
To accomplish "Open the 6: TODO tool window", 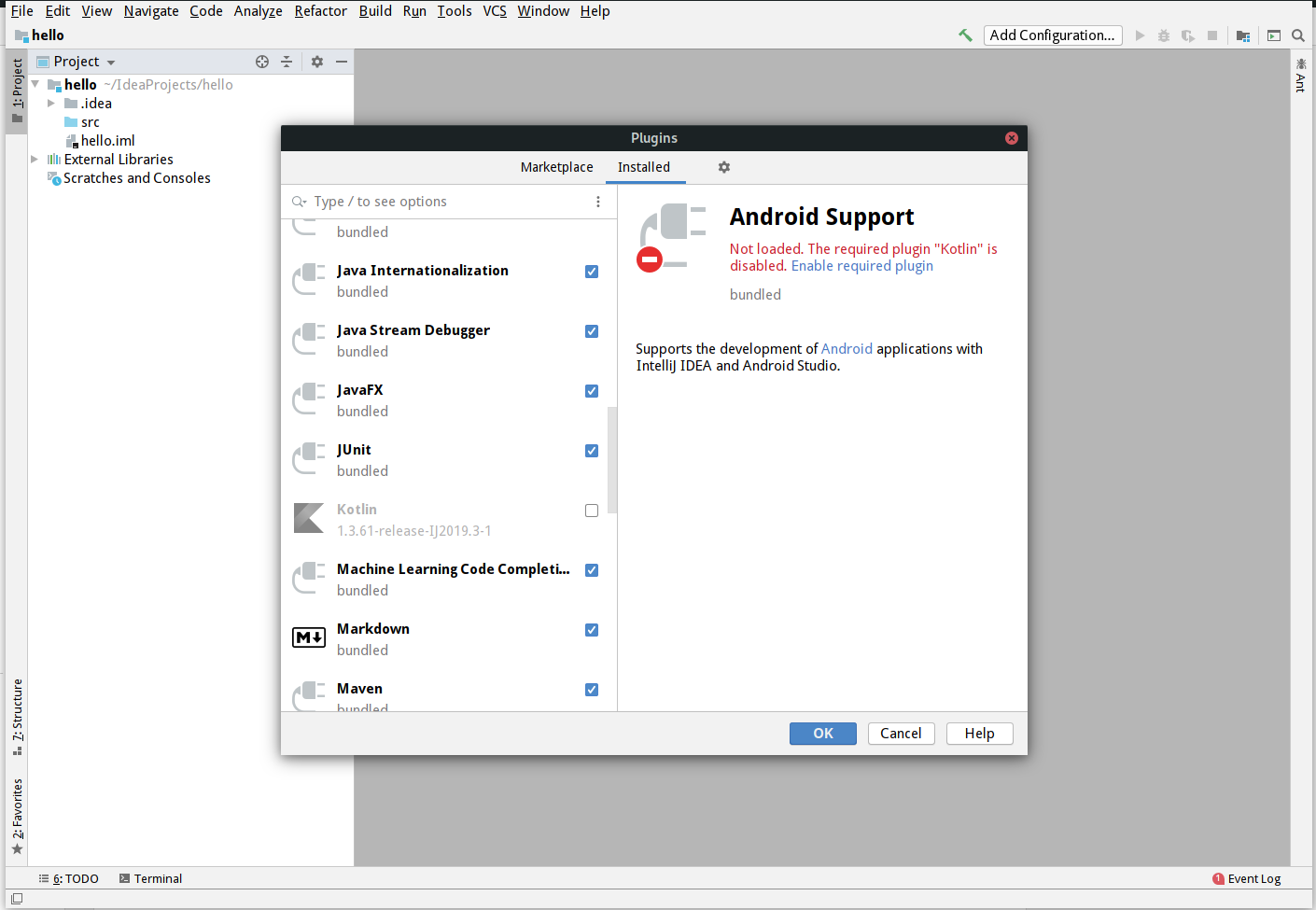I will (x=69, y=878).
